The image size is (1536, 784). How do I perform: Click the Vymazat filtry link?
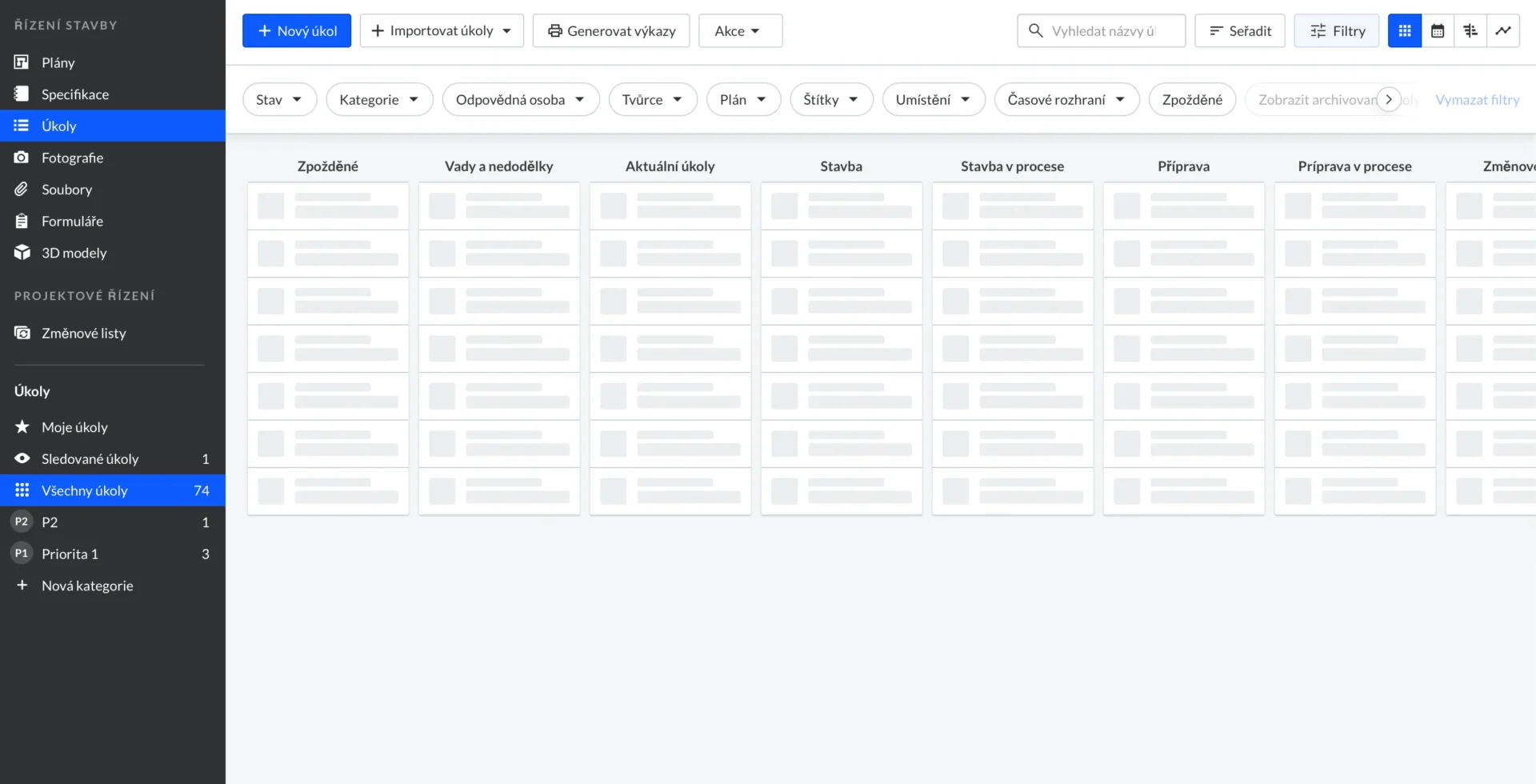(1477, 100)
